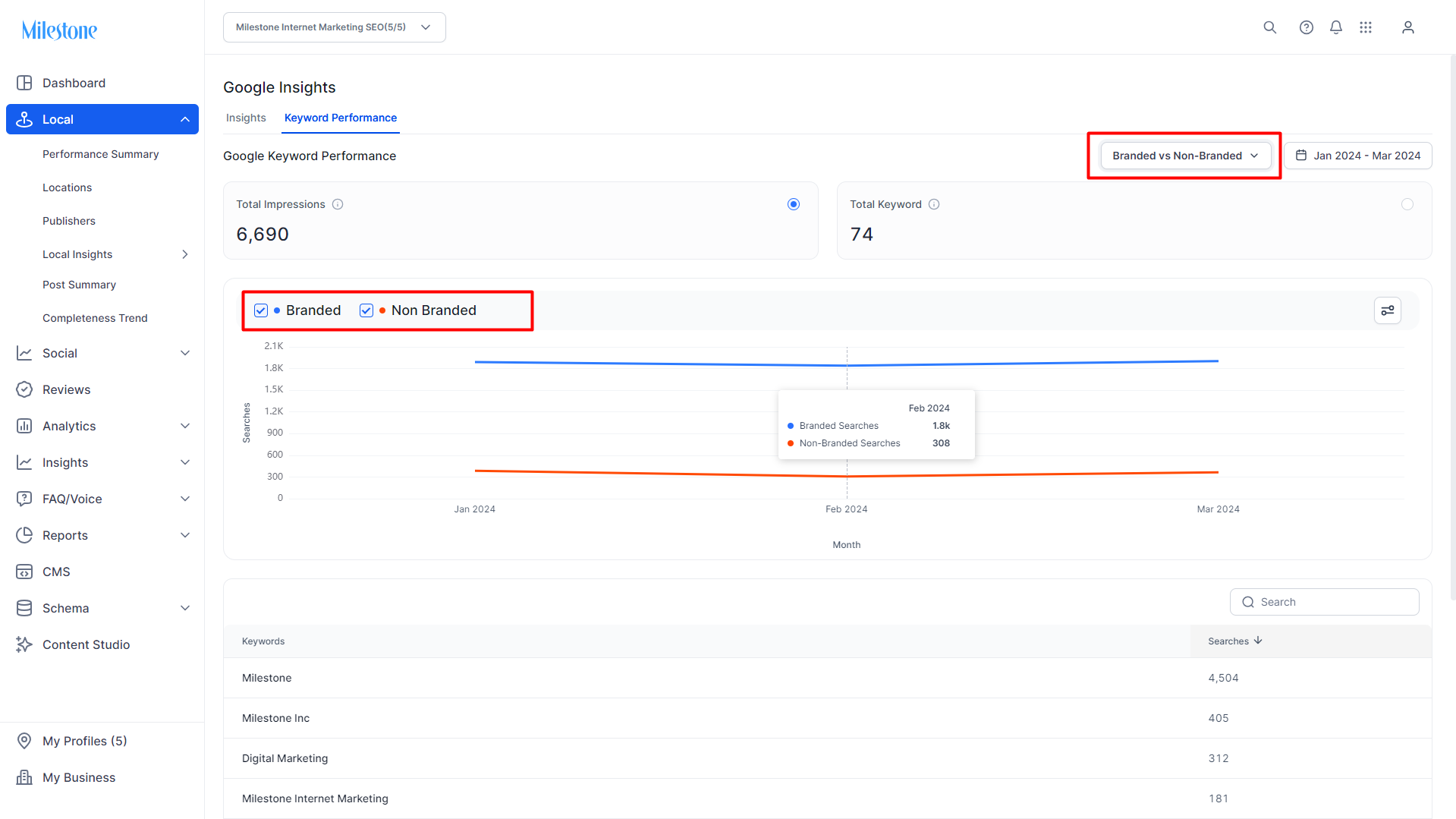Image resolution: width=1456 pixels, height=819 pixels.
Task: Open the help question mark icon
Action: point(1306,27)
